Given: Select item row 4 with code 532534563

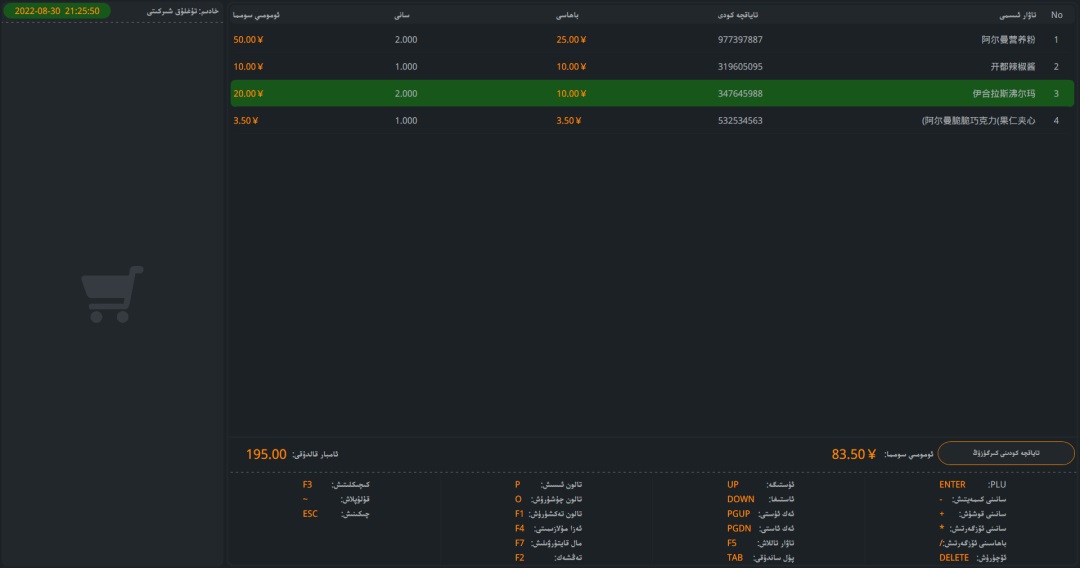Looking at the screenshot, I should 652,120.
